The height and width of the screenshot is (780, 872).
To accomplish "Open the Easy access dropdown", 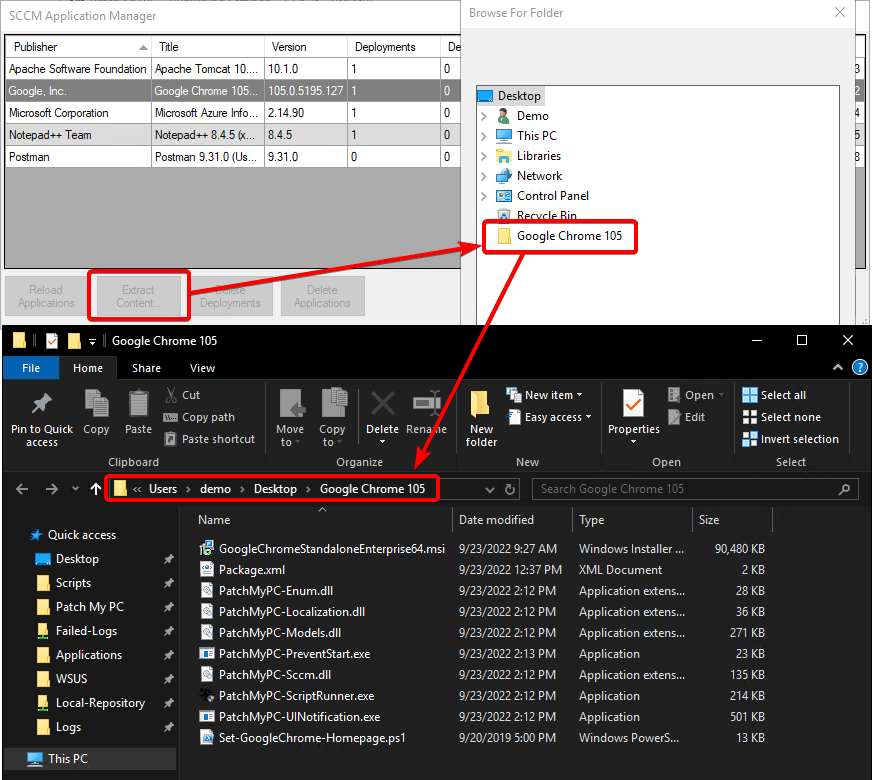I will tap(549, 417).
